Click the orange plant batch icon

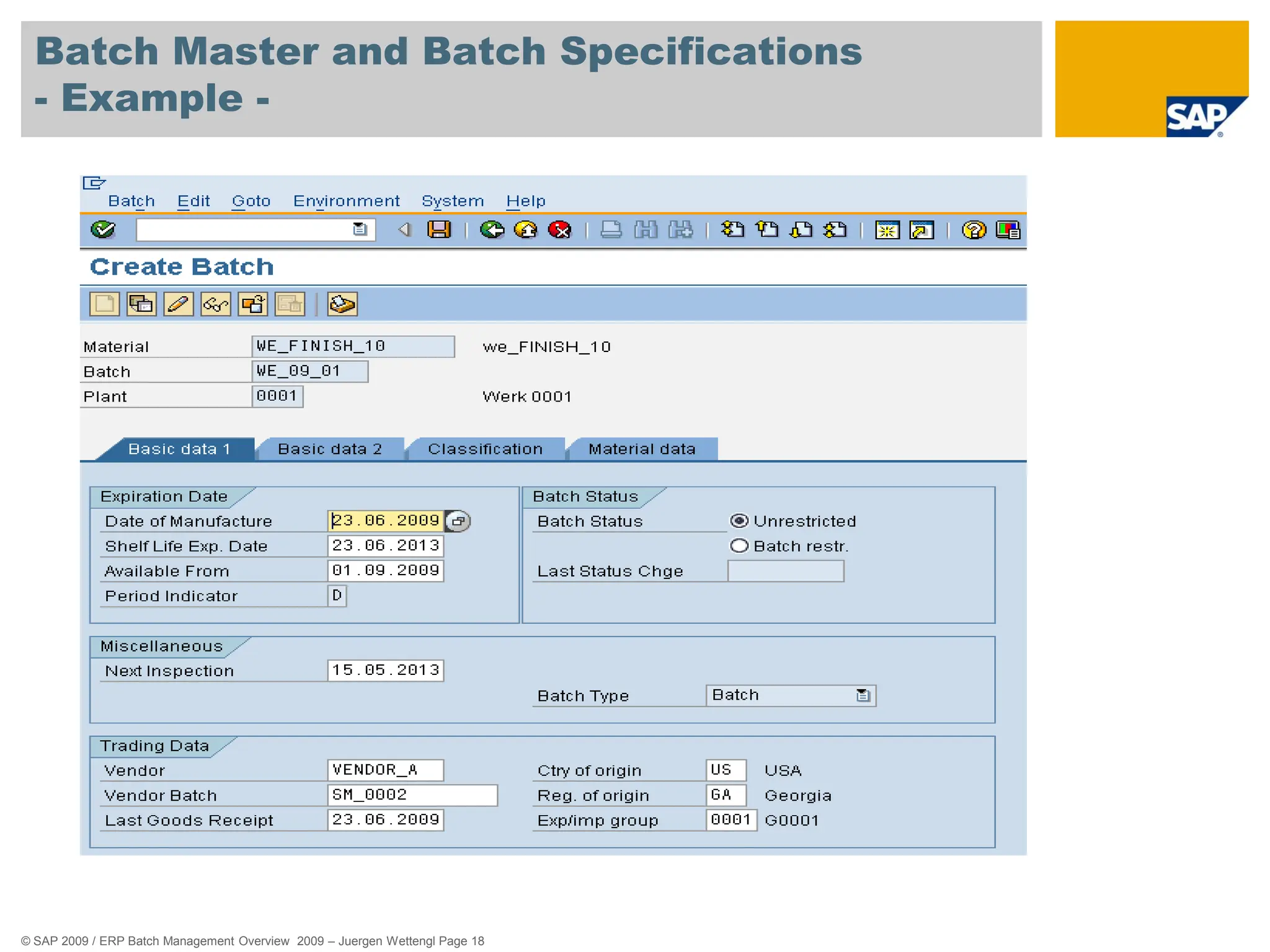253,304
